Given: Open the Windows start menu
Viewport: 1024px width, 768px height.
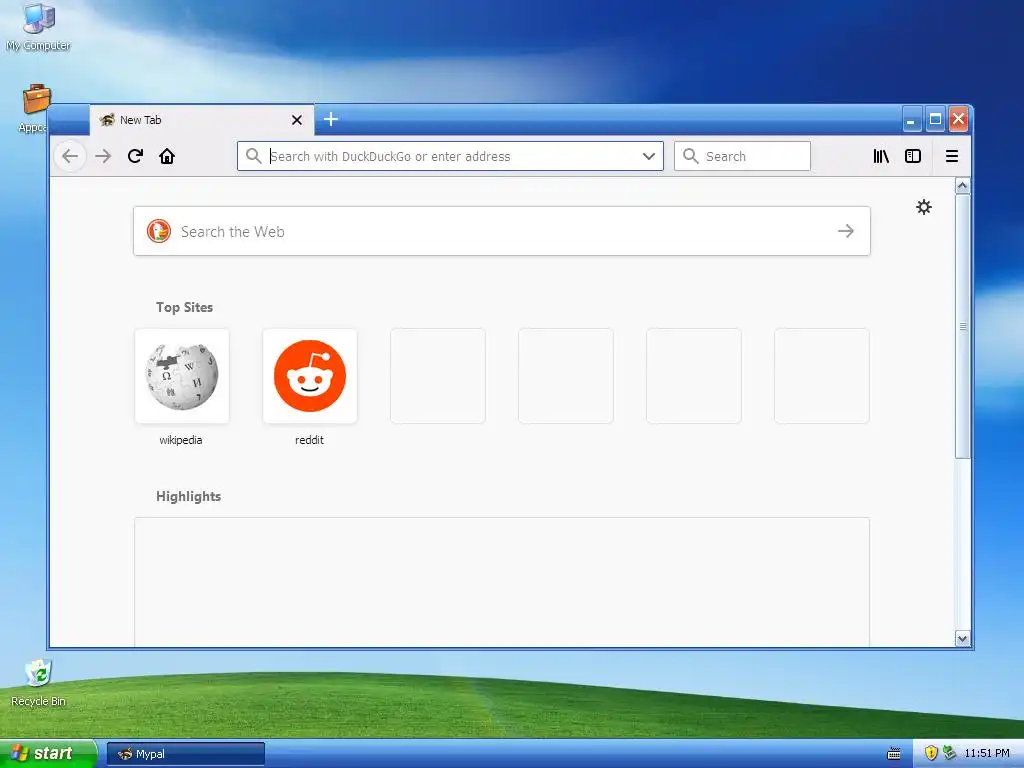Looking at the screenshot, I should (48, 754).
